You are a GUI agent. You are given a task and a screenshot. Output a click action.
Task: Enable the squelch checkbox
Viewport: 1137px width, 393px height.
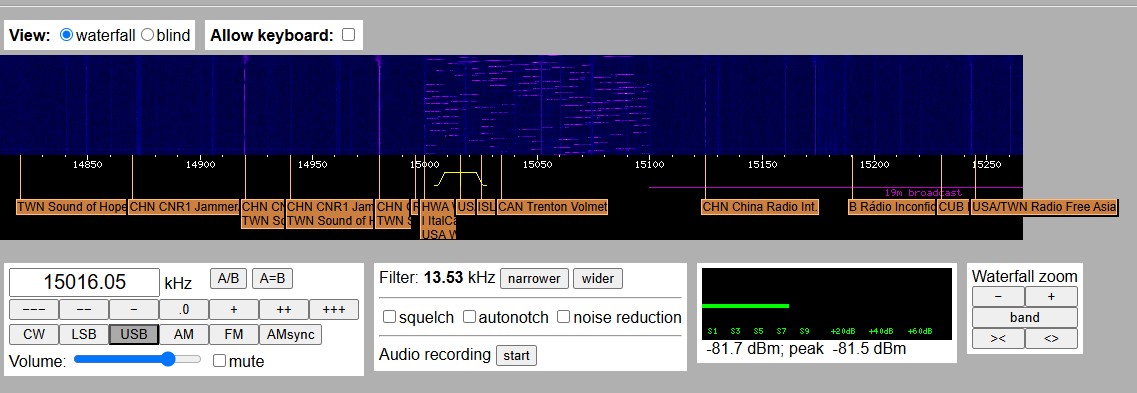click(389, 317)
